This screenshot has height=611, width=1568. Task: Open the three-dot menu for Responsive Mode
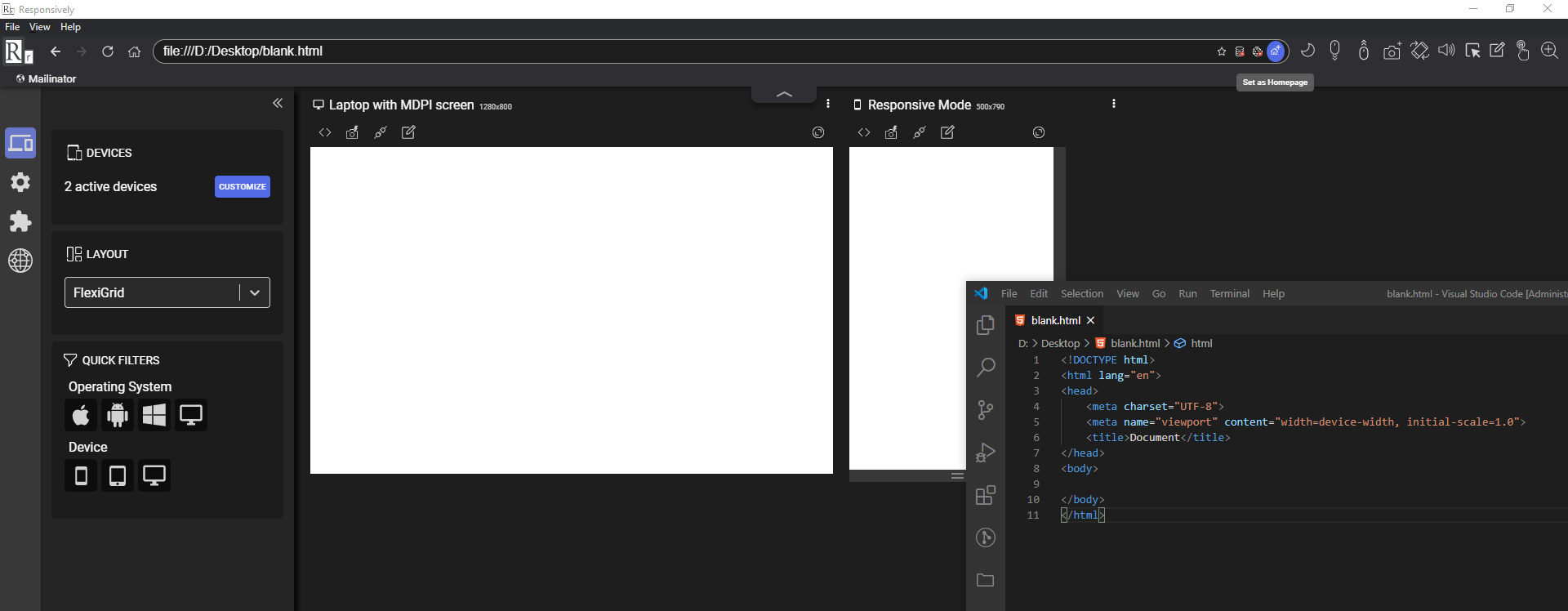1114,104
